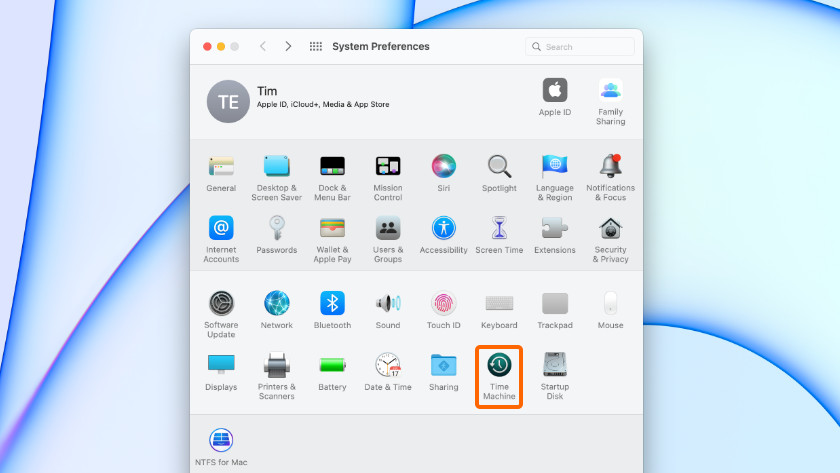Open Dock & Menu Bar preferences
The height and width of the screenshot is (473, 840).
click(x=332, y=178)
